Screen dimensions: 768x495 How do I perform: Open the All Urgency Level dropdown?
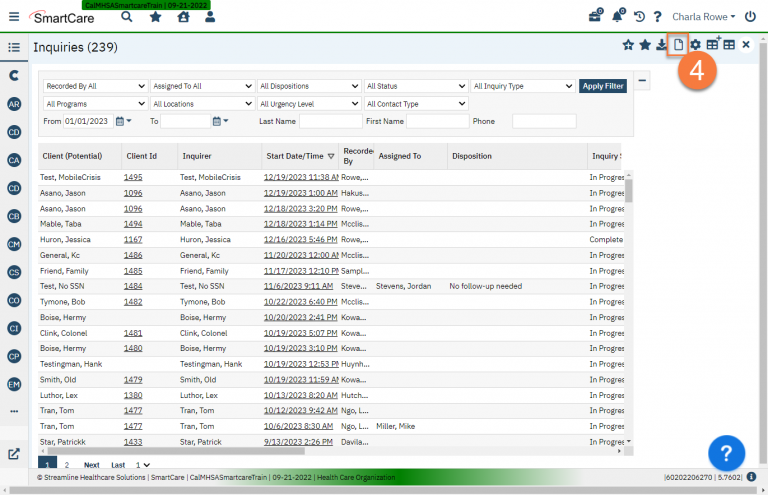[308, 104]
